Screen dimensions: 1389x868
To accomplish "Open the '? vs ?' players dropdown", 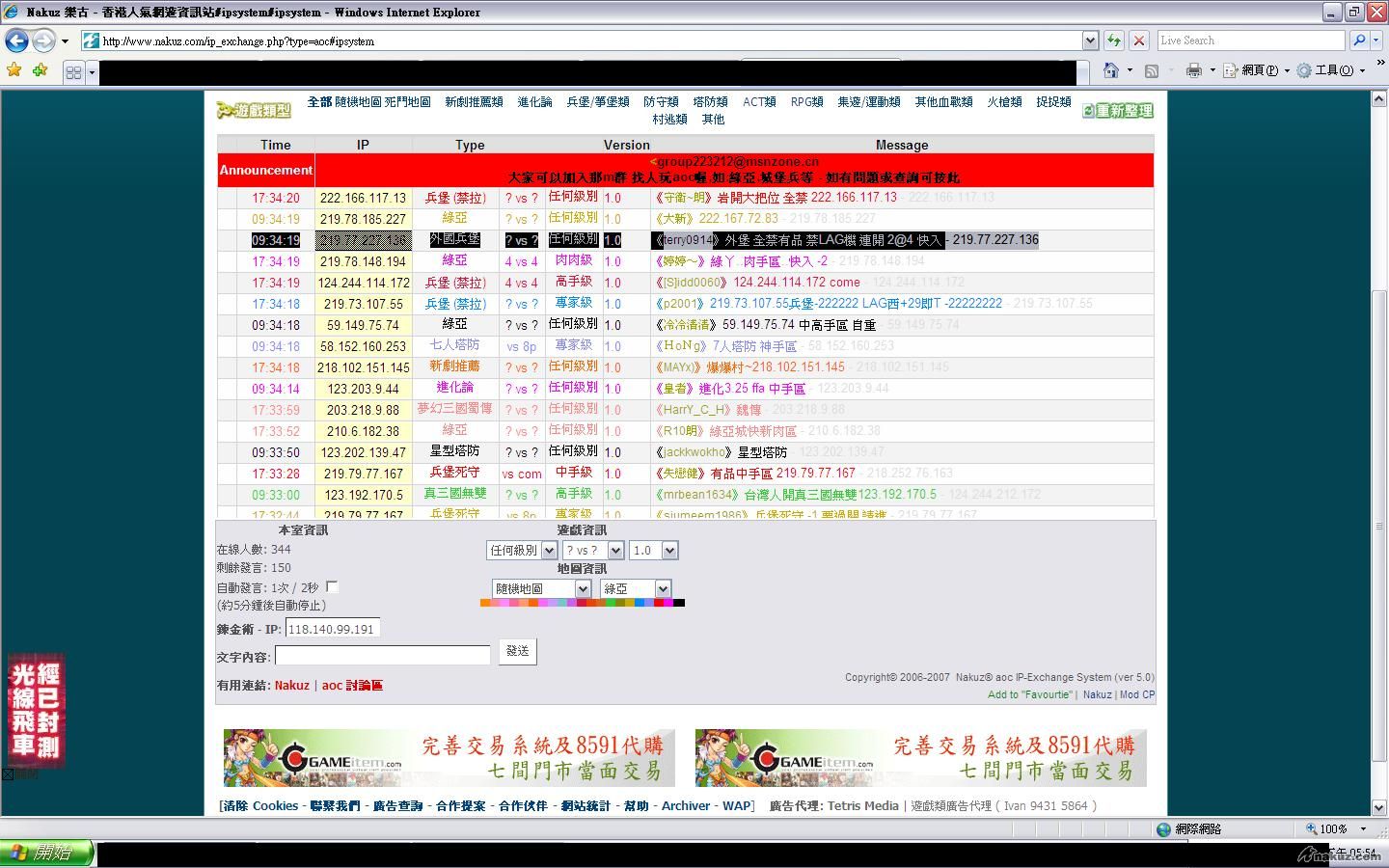I will tap(593, 550).
